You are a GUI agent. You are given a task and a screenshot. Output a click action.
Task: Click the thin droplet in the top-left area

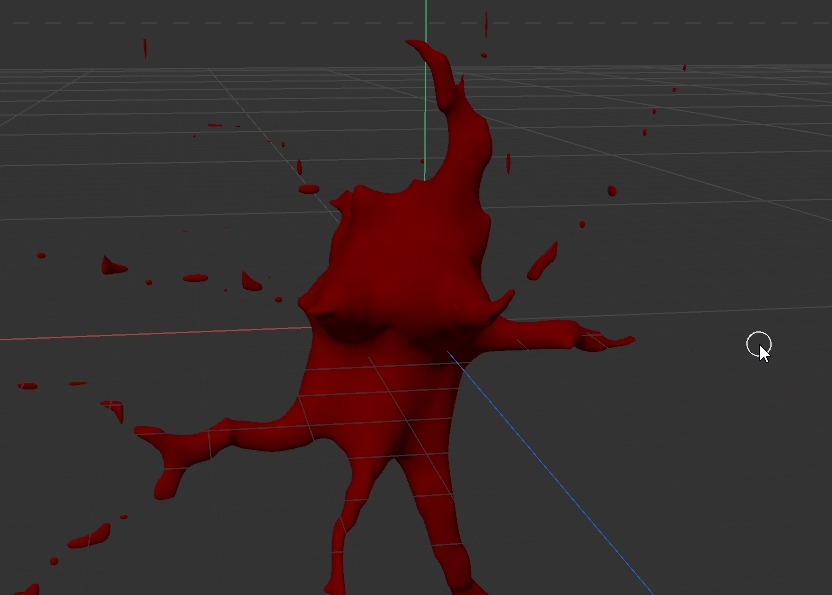[x=145, y=47]
